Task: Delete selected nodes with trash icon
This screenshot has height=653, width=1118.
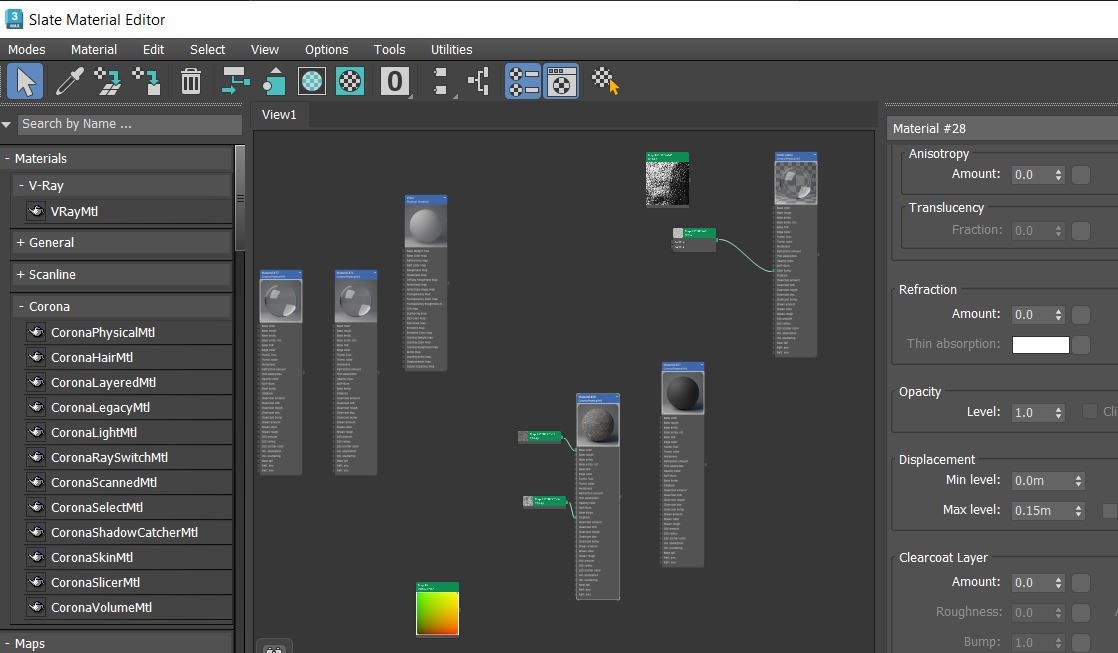Action: [x=190, y=81]
